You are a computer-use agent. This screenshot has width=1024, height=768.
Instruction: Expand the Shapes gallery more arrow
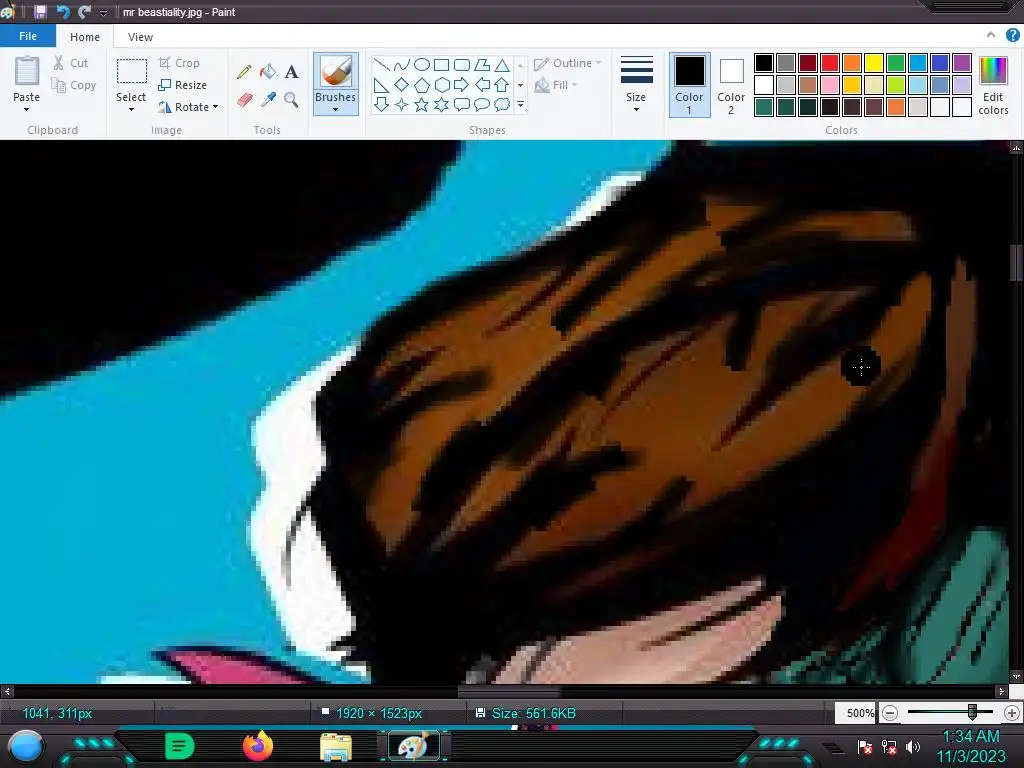pyautogui.click(x=520, y=104)
